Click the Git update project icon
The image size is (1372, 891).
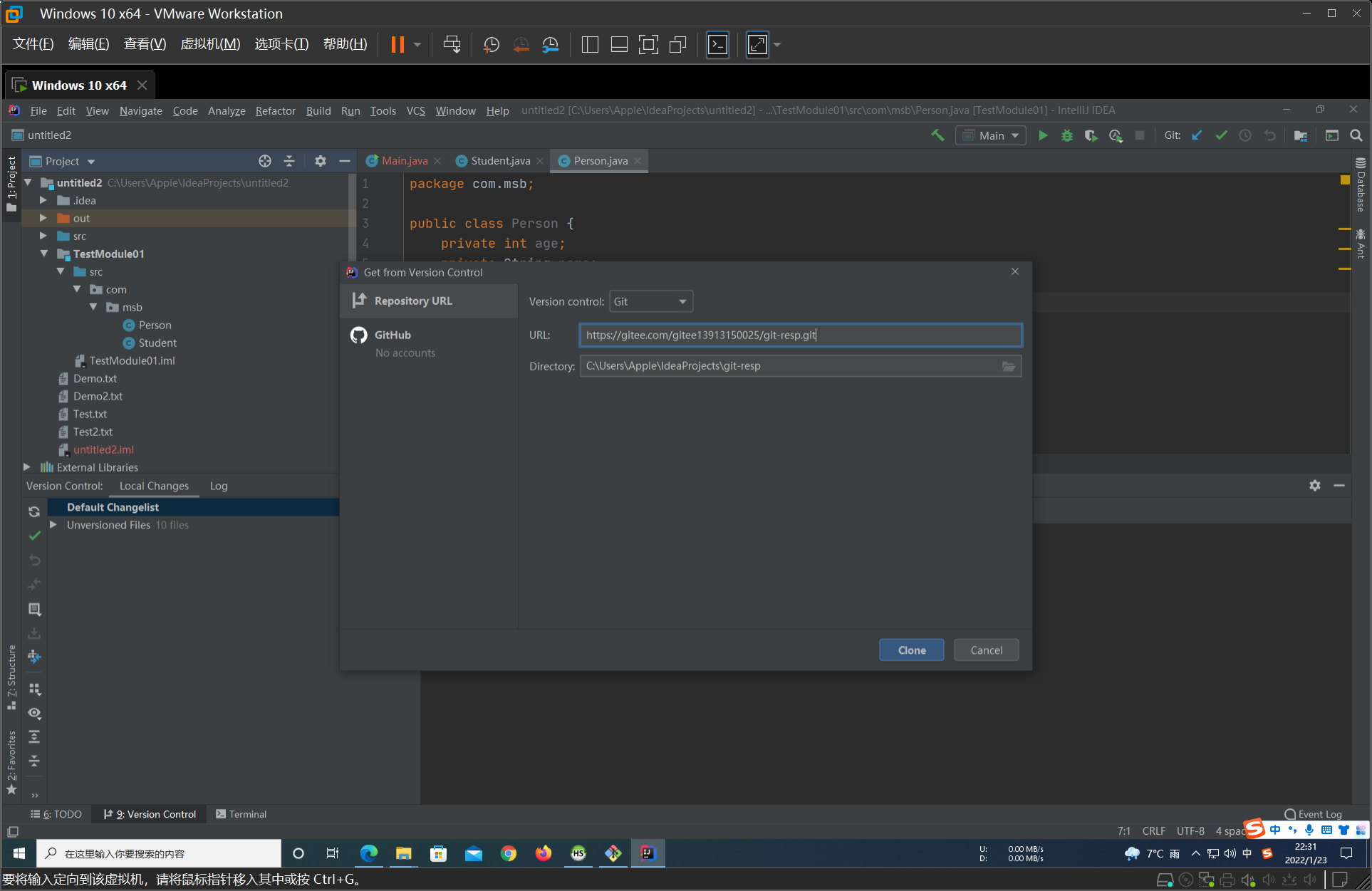1198,134
